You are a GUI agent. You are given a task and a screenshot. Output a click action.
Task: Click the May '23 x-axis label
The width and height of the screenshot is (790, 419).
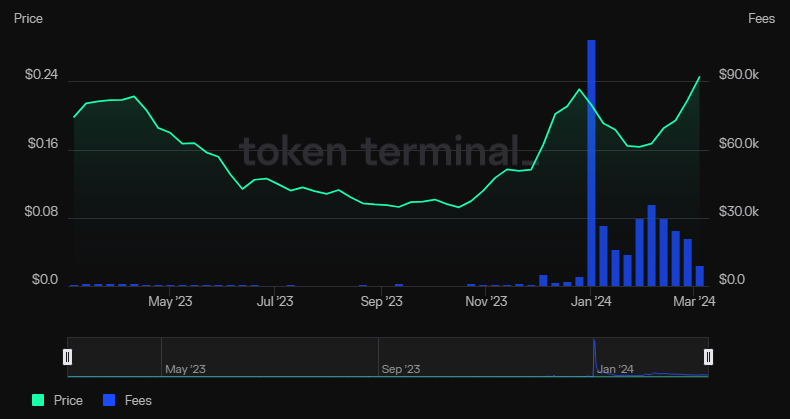pyautogui.click(x=170, y=301)
